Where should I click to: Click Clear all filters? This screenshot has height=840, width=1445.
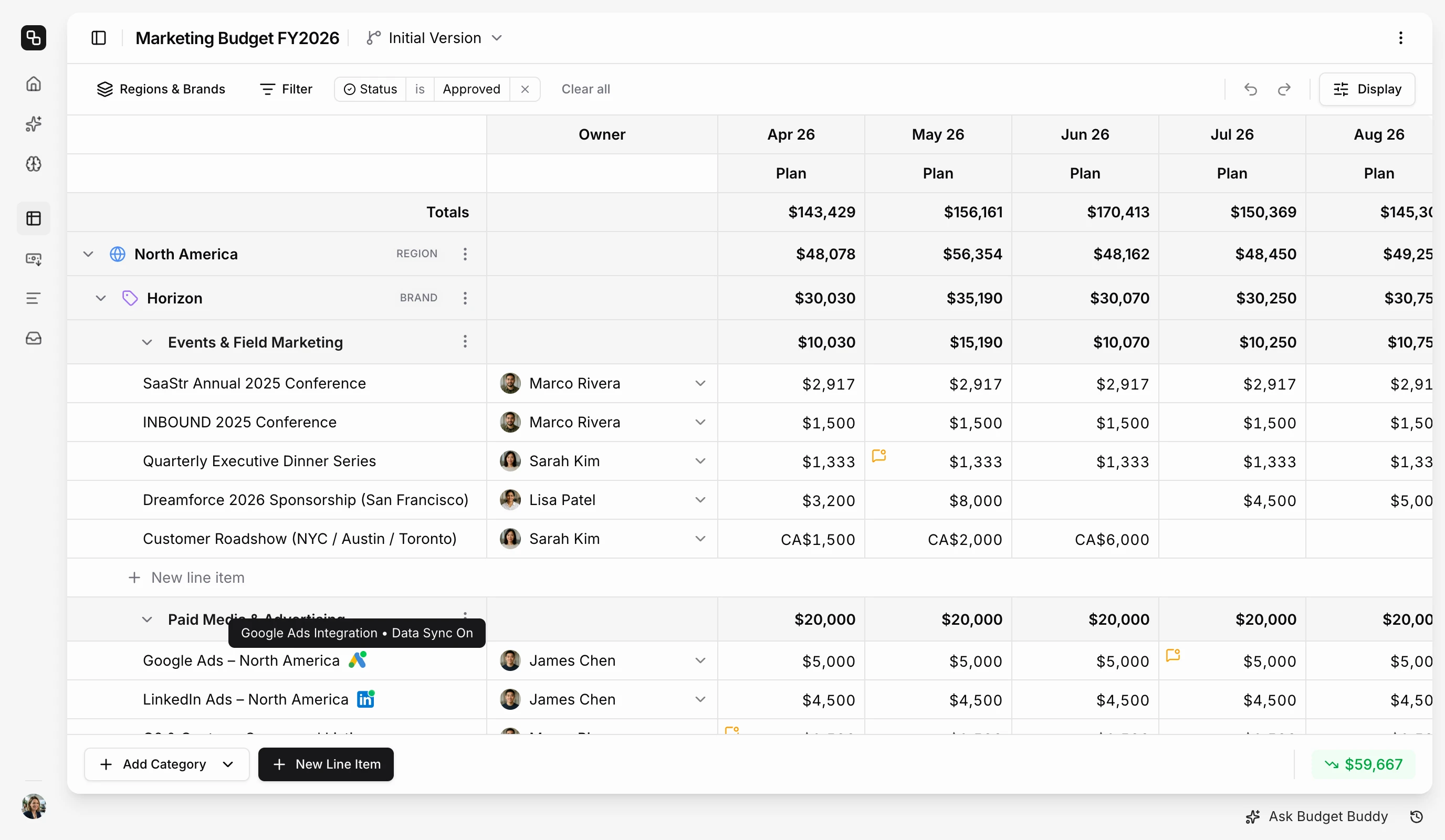click(585, 89)
